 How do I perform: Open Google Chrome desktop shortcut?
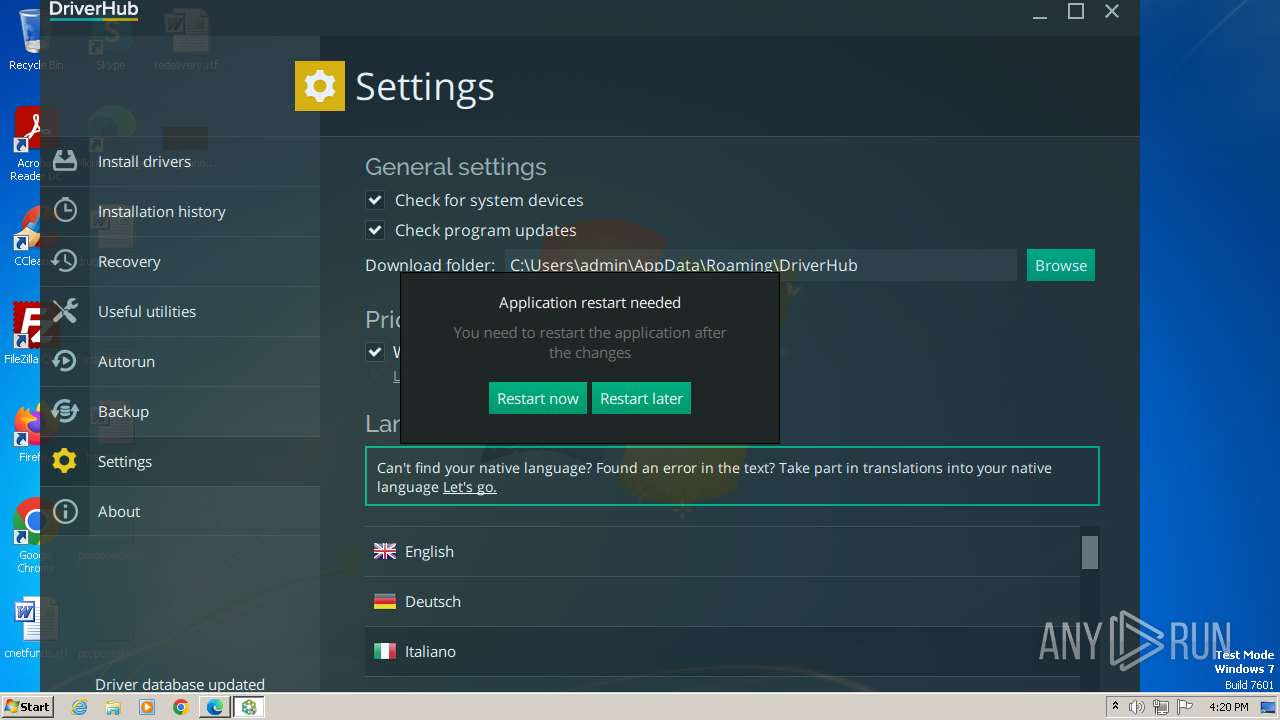33,536
